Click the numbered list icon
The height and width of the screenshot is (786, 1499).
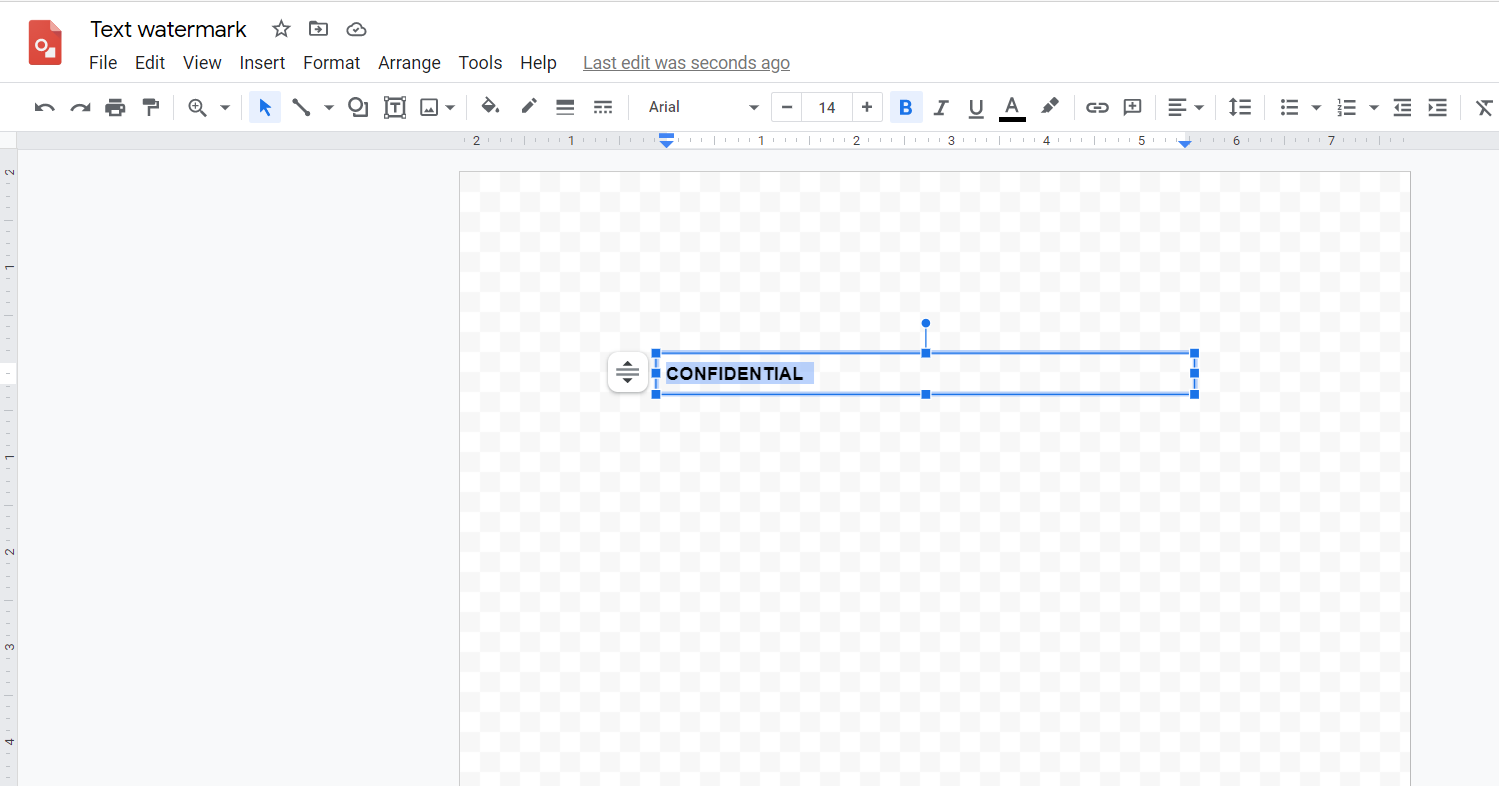[x=1347, y=107]
